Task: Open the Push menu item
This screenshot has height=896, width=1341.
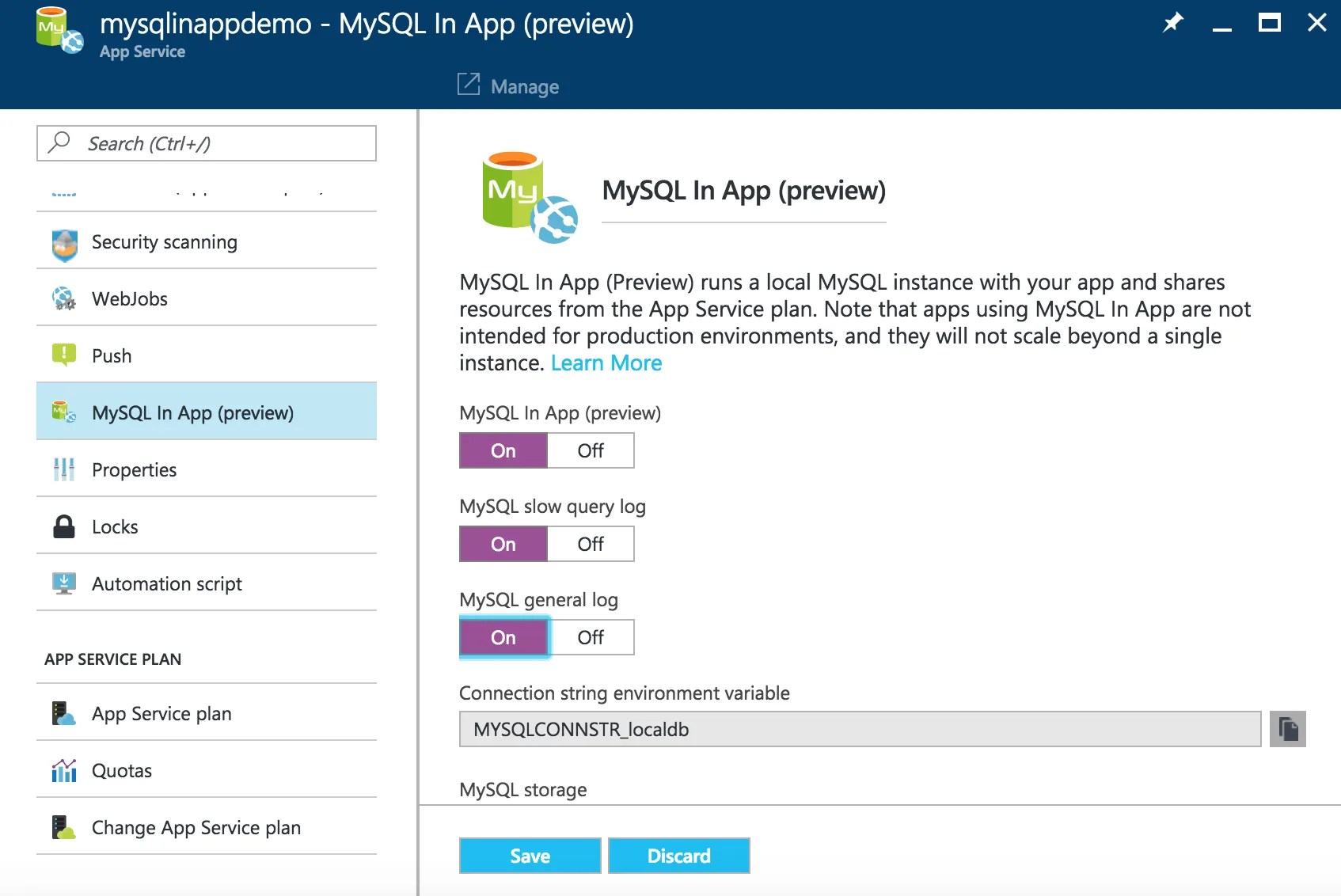Action: 207,355
